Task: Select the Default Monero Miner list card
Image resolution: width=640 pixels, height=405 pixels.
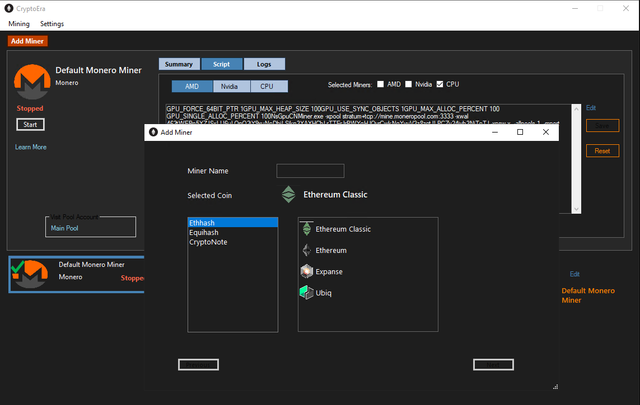Action: point(77,274)
